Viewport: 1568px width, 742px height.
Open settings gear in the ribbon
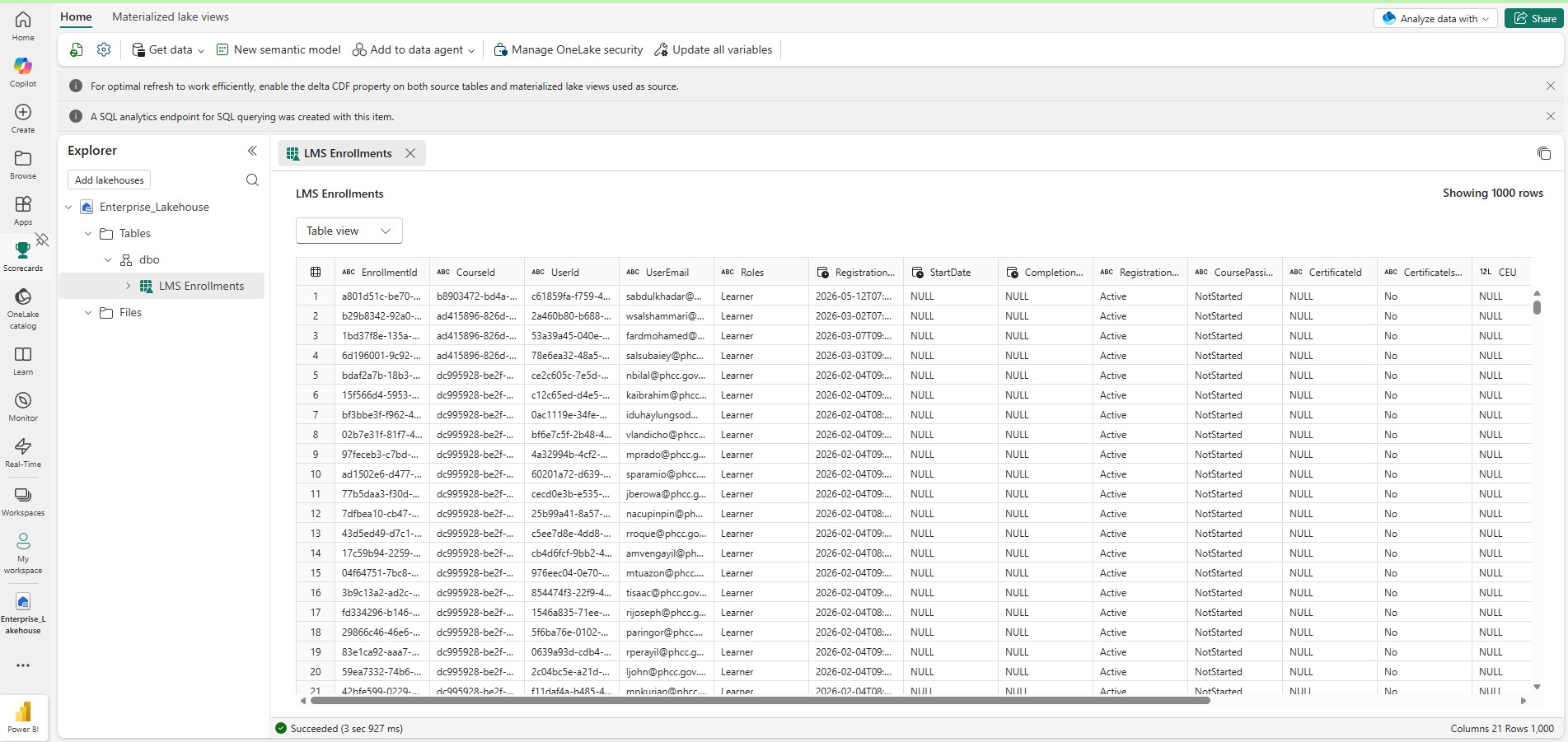tap(104, 49)
